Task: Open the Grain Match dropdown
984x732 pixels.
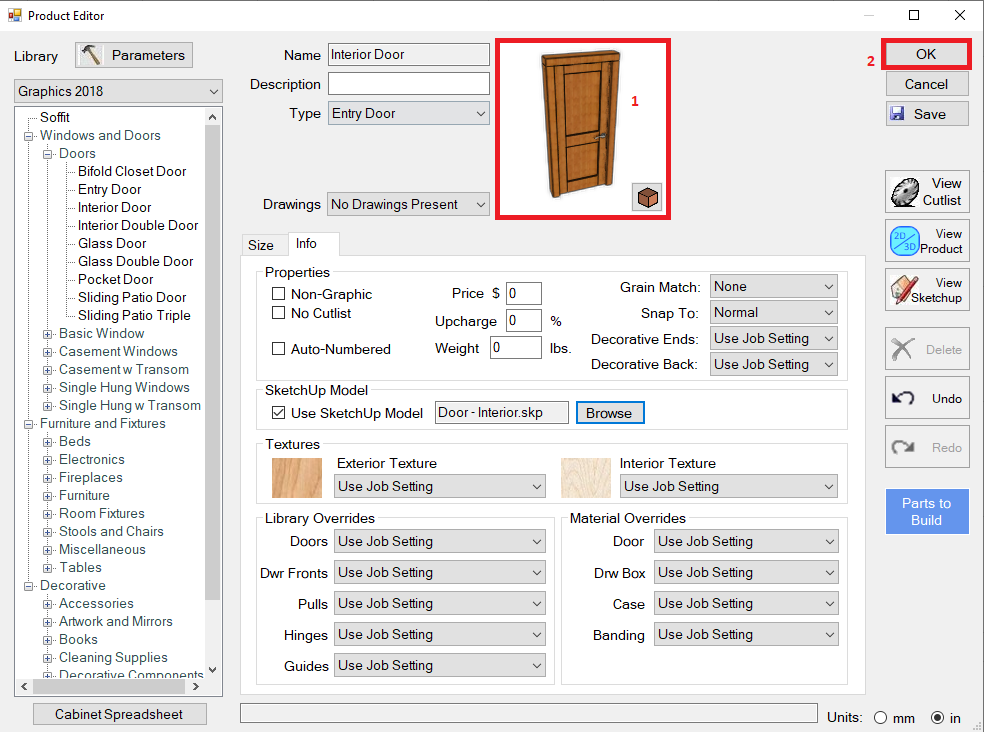Action: click(773, 287)
